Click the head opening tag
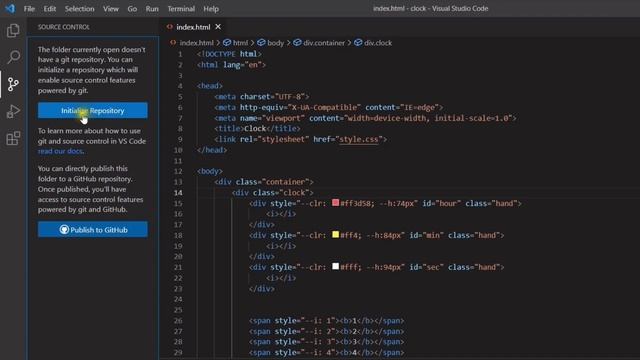Viewport: 640px width, 360px height. point(210,86)
